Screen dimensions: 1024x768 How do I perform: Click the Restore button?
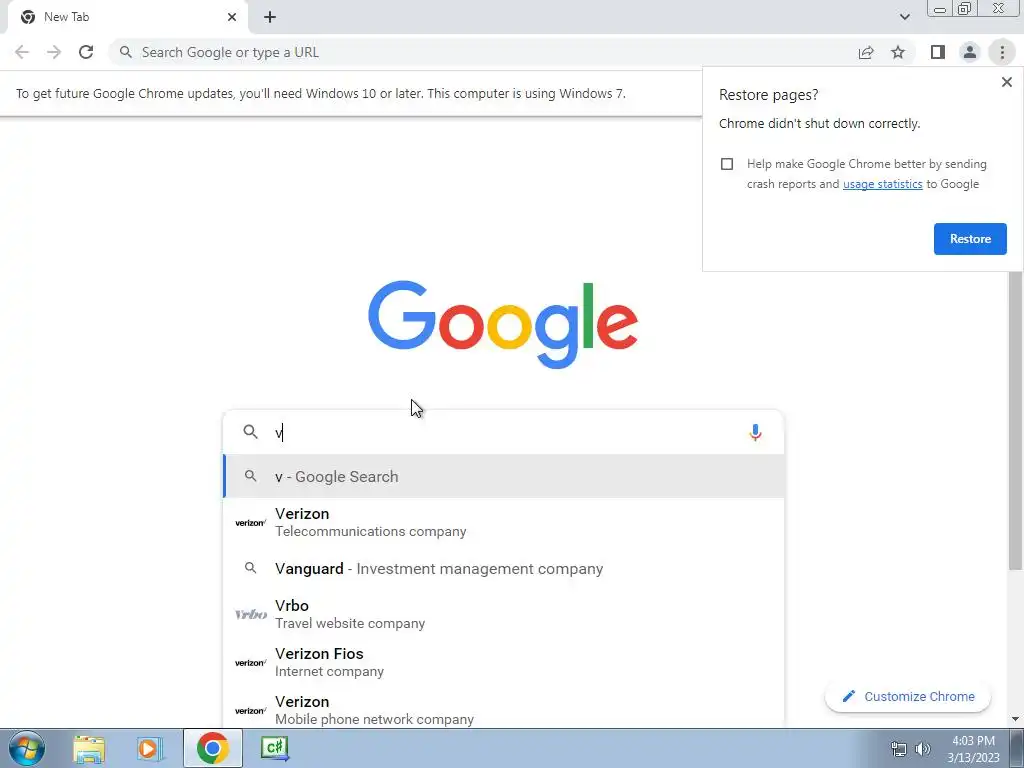[x=970, y=239]
